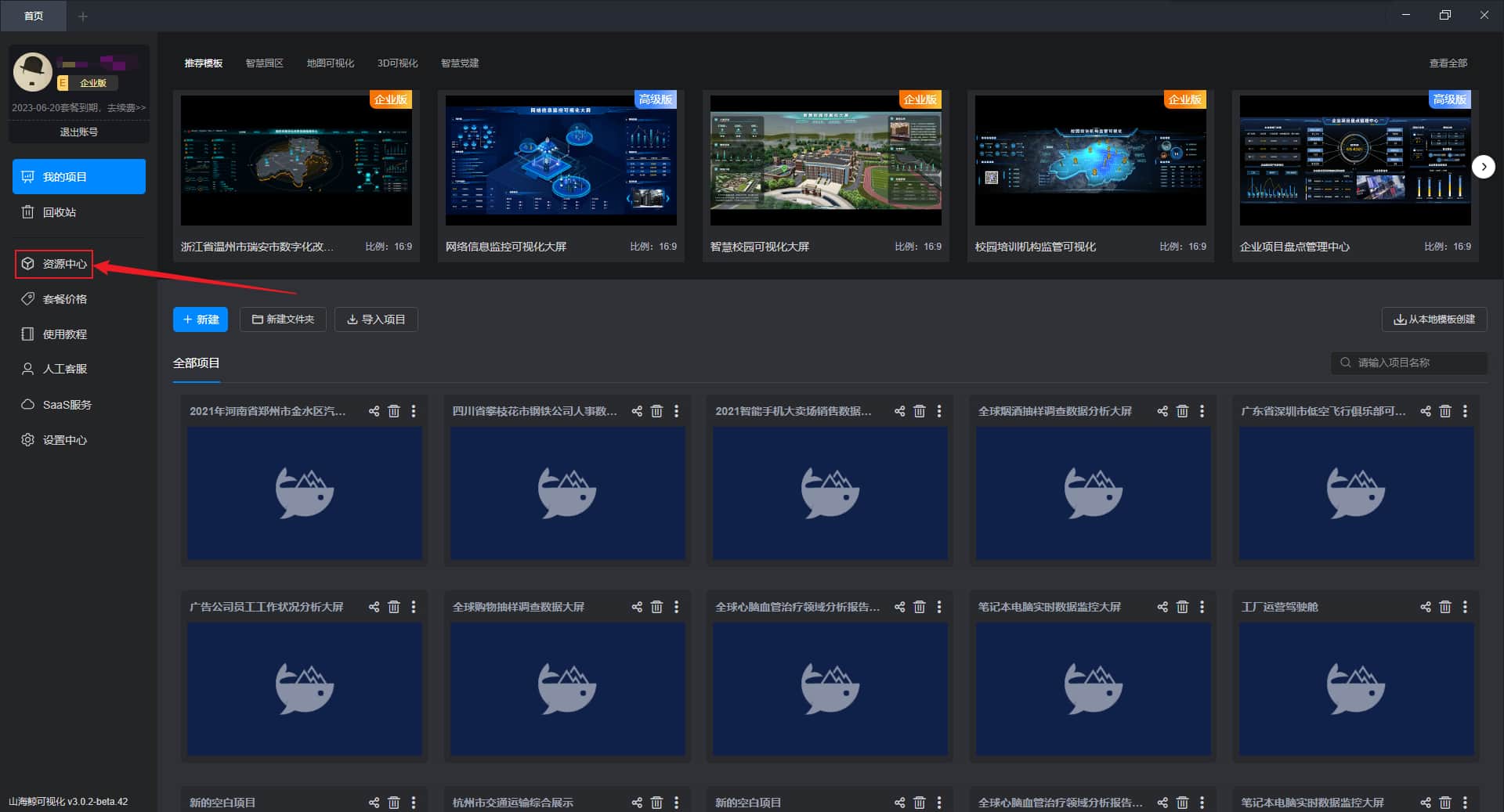Click the user avatar picture
The height and width of the screenshot is (812, 1504).
click(33, 72)
